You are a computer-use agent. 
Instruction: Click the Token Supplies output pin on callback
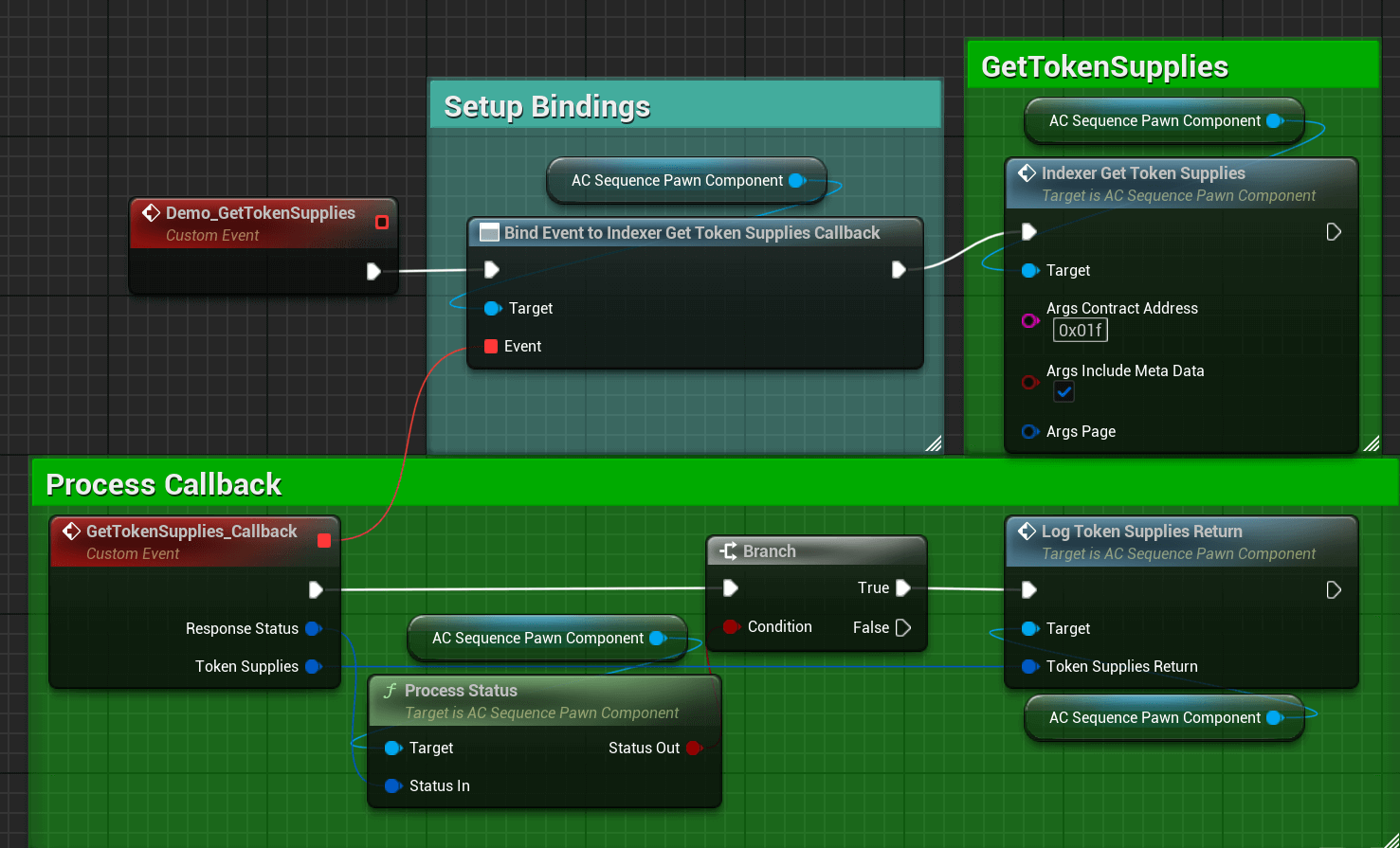click(x=313, y=667)
